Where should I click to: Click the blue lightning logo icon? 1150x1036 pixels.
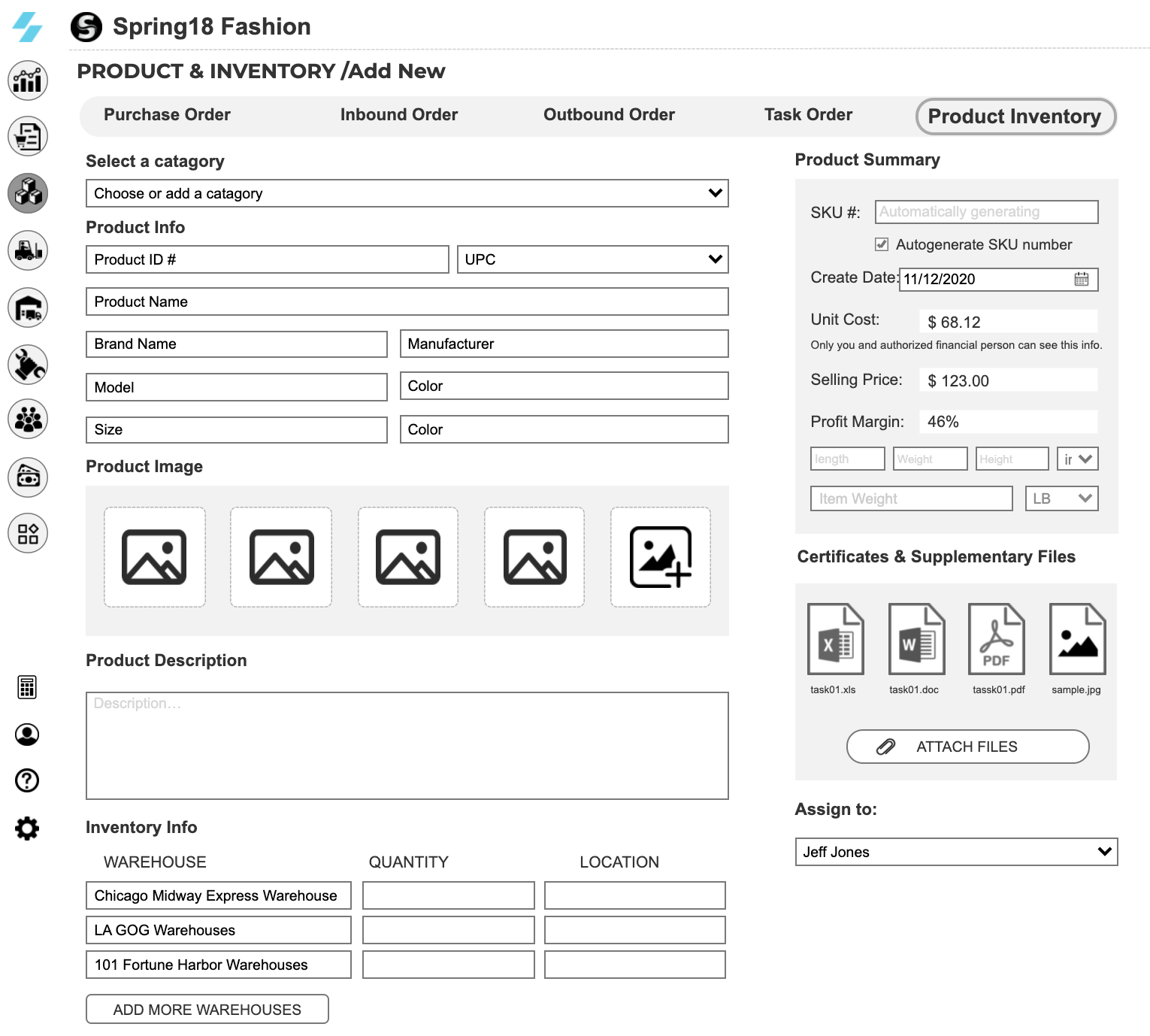coord(28,27)
